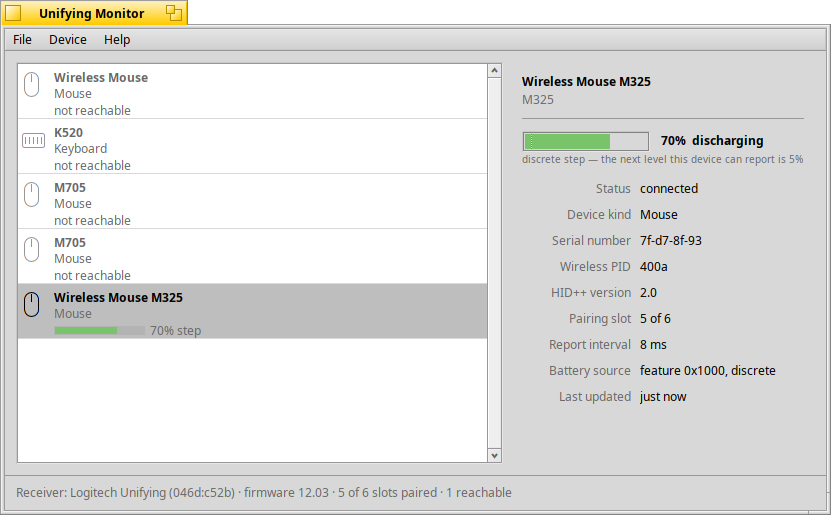
Task: Select the K520 keyboard row
Action: pyautogui.click(x=252, y=147)
